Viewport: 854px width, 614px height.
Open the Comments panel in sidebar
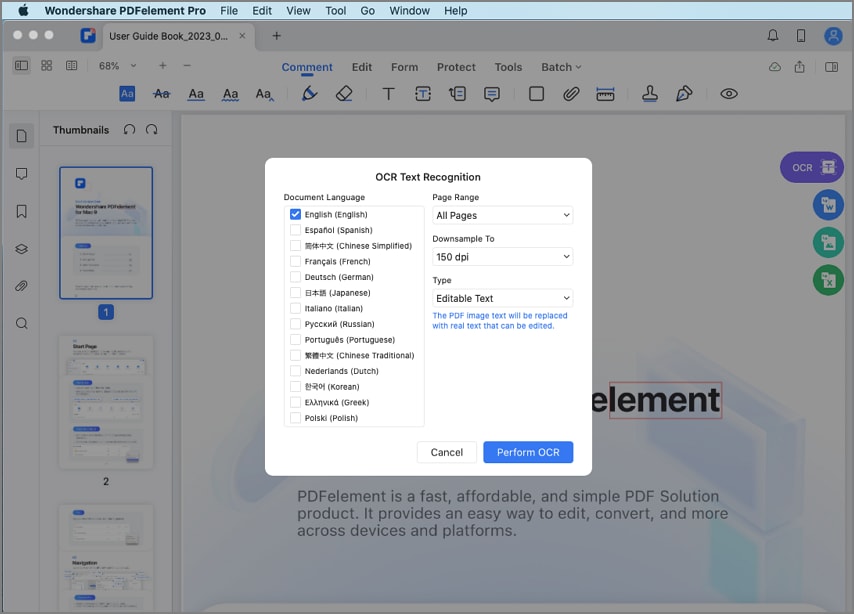(x=21, y=174)
